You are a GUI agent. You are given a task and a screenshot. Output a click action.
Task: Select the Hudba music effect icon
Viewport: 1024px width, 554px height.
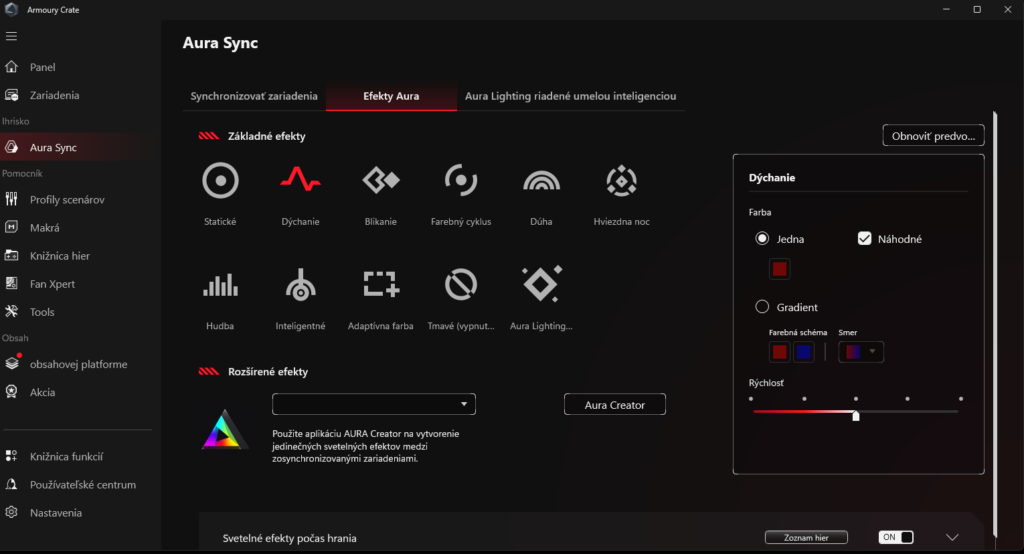[220, 285]
